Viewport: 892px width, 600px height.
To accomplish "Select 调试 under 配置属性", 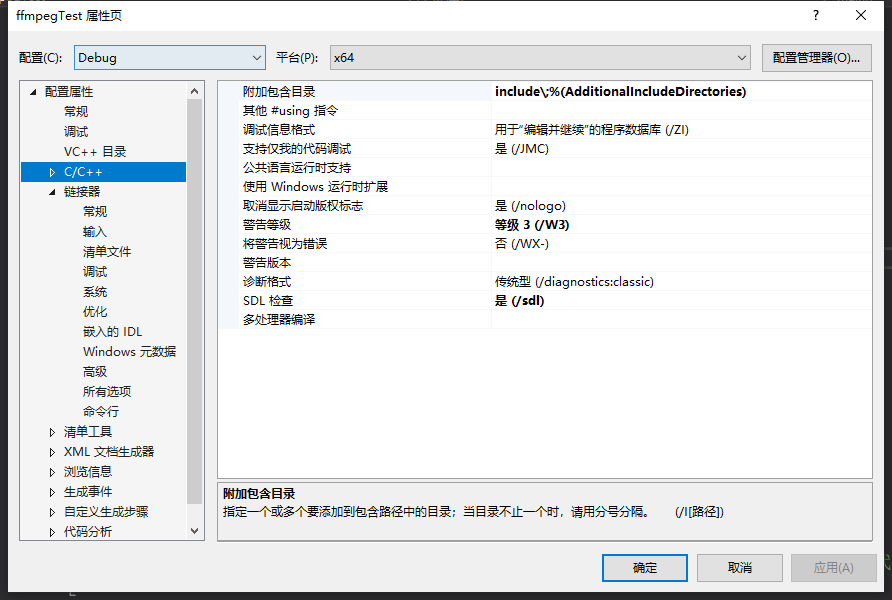I will pos(76,131).
